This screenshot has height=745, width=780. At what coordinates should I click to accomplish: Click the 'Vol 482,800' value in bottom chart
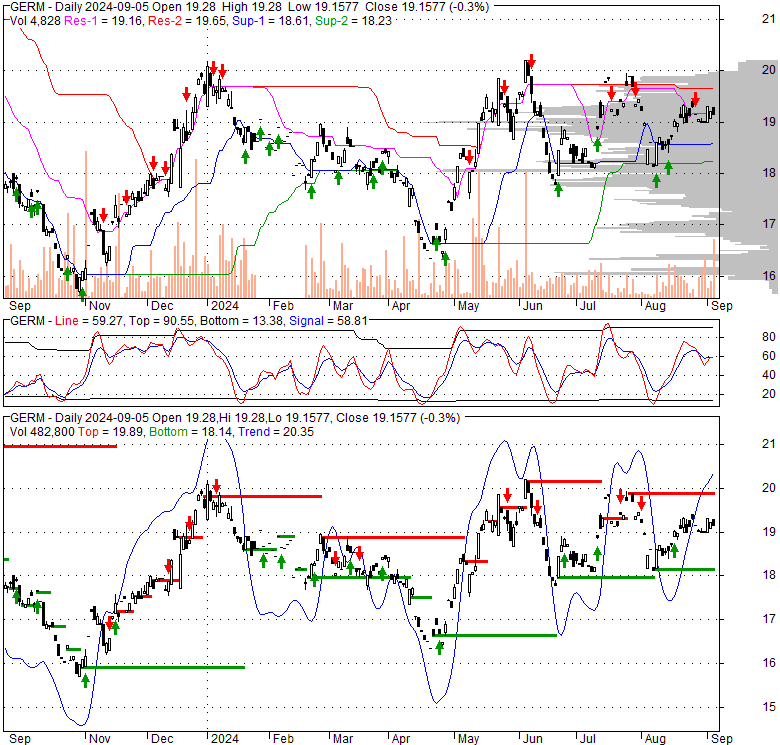[42, 432]
